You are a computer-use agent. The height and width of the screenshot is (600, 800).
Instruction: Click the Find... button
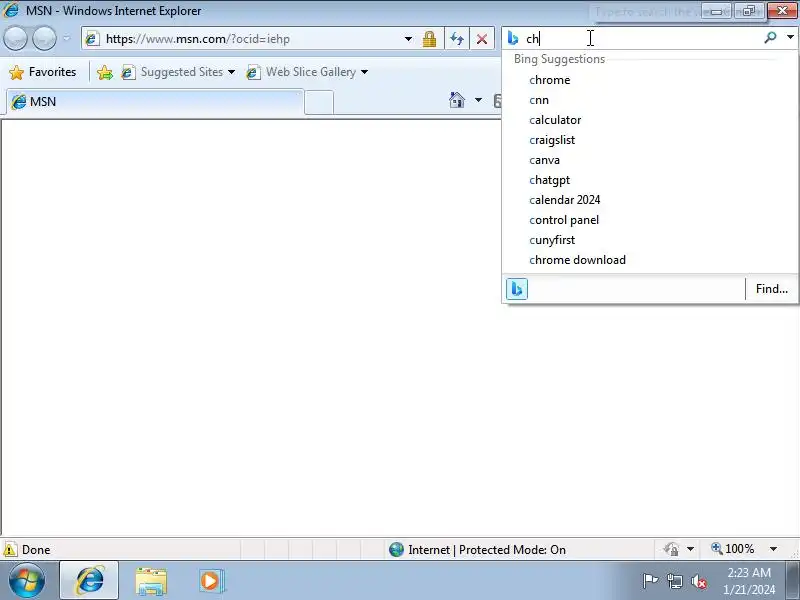(771, 289)
